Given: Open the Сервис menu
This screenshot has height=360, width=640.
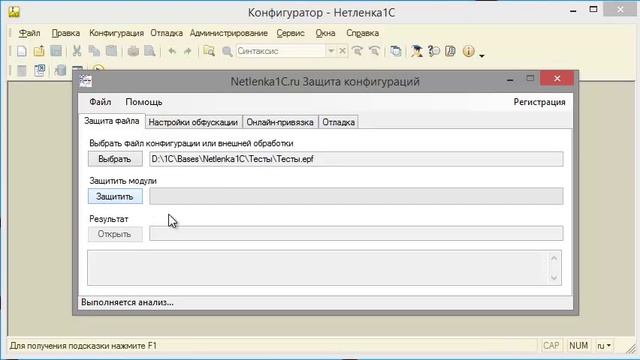Looking at the screenshot, I should click(290, 33).
